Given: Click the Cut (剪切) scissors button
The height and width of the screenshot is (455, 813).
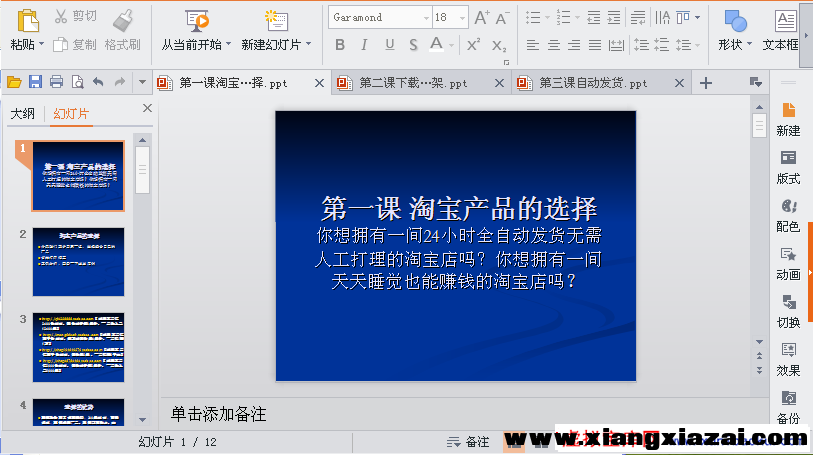Looking at the screenshot, I should tap(75, 17).
